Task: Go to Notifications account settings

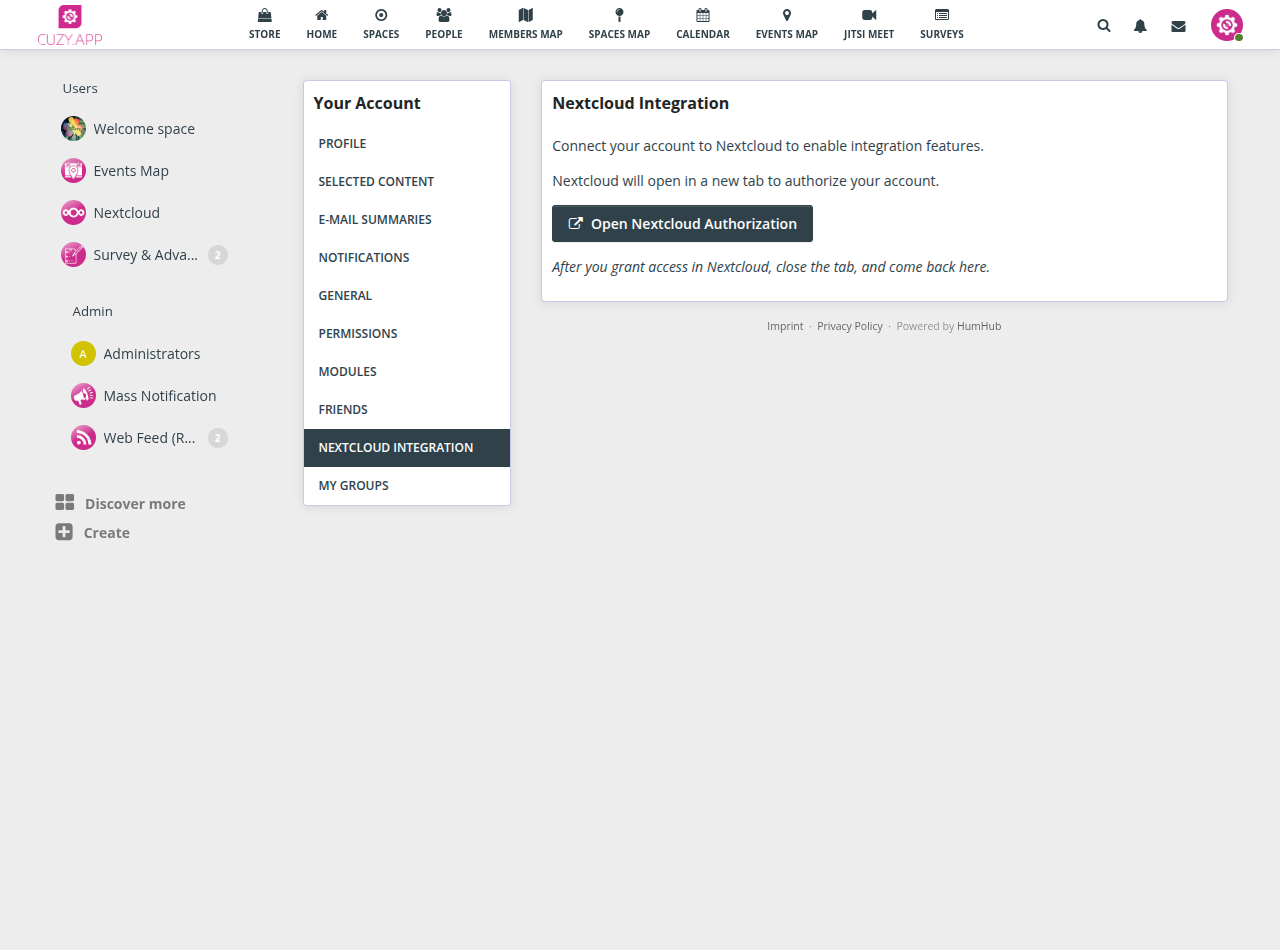Action: point(364,258)
